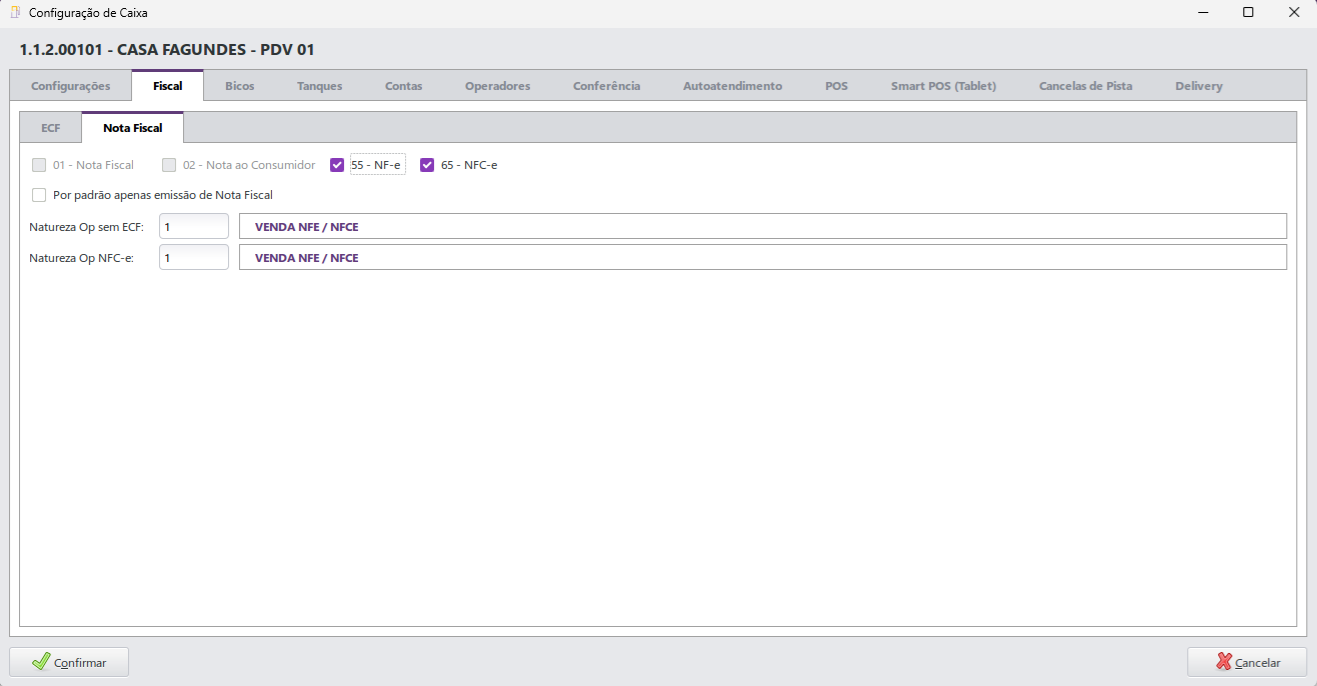Screen dimensions: 1317x686
Task: Uncheck the 55 - NF-e checkbox
Action: pyautogui.click(x=337, y=165)
